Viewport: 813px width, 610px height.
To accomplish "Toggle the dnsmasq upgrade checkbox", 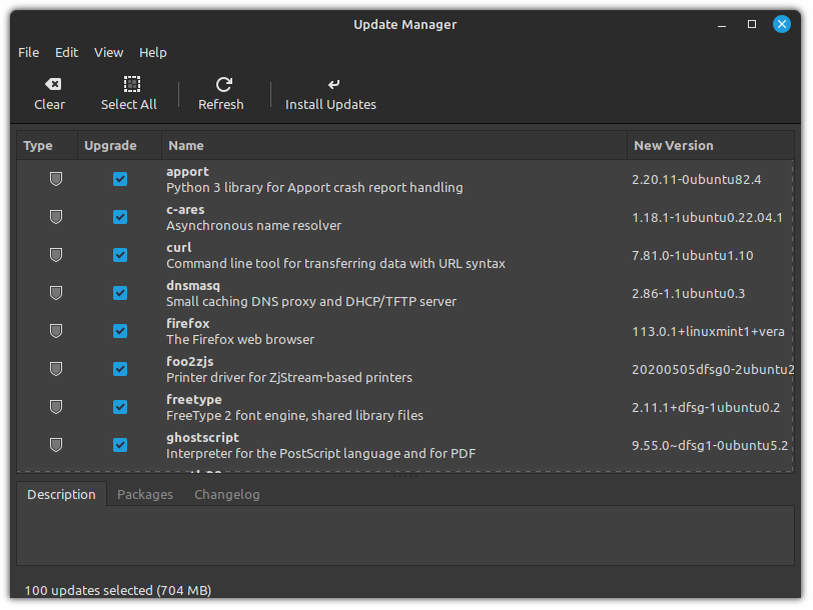I will 120,293.
